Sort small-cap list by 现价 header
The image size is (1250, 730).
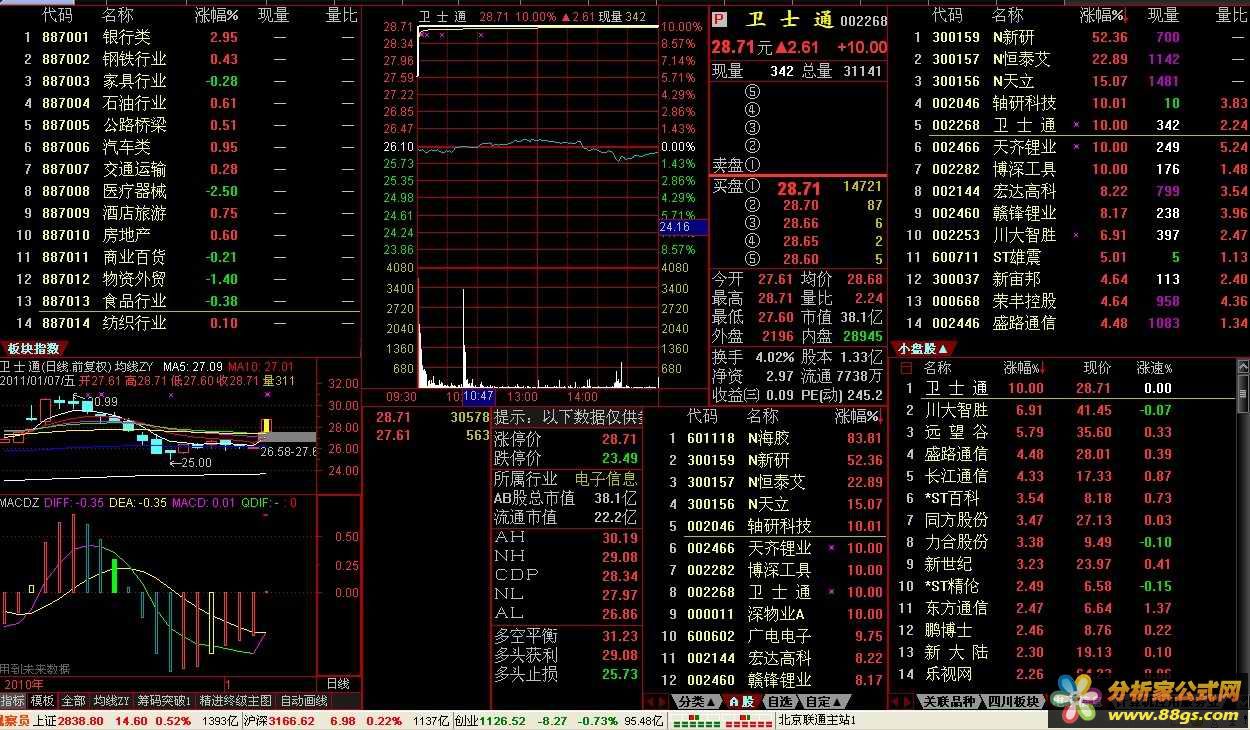[x=1097, y=368]
